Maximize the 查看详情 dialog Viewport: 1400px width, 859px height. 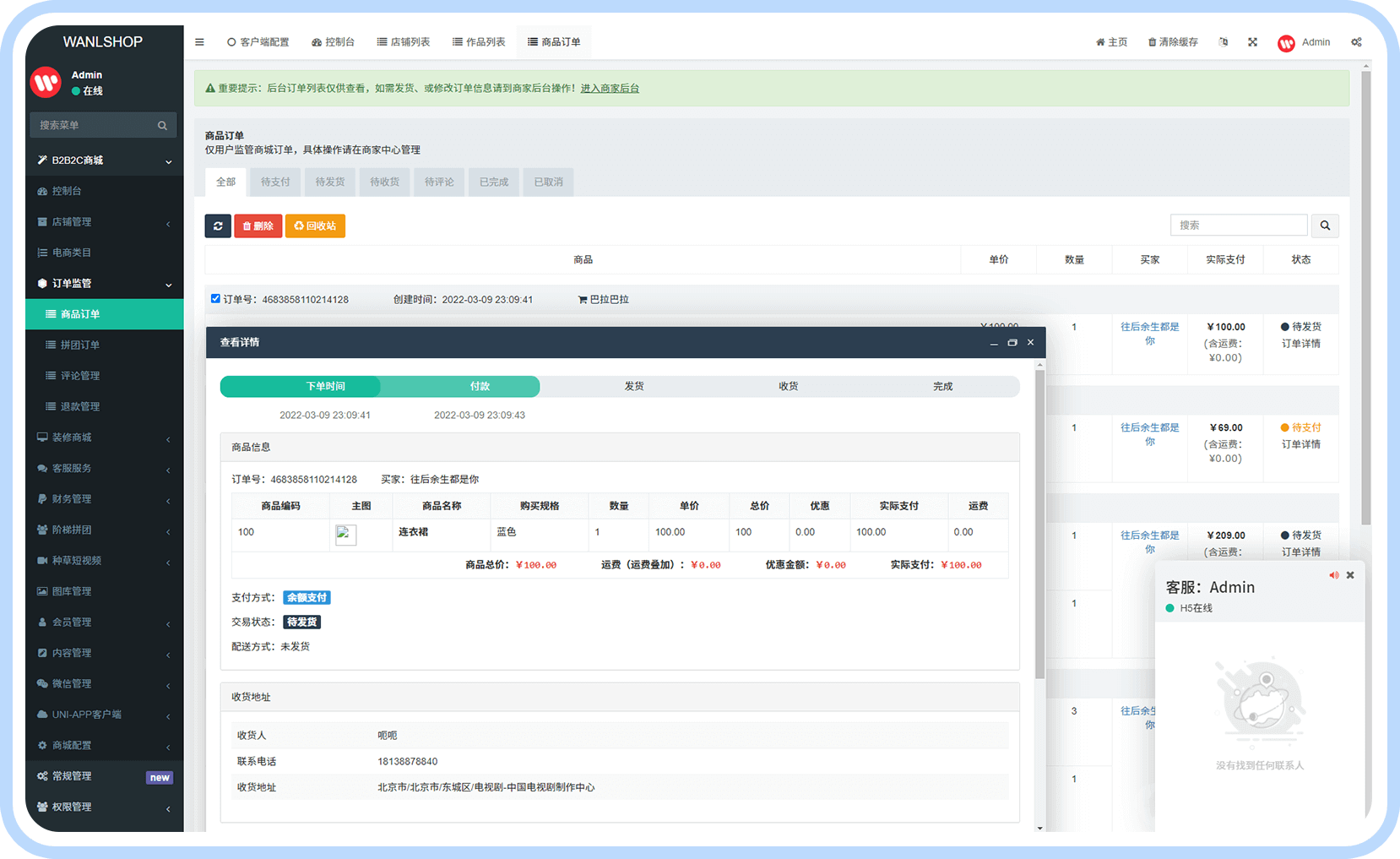(1012, 343)
